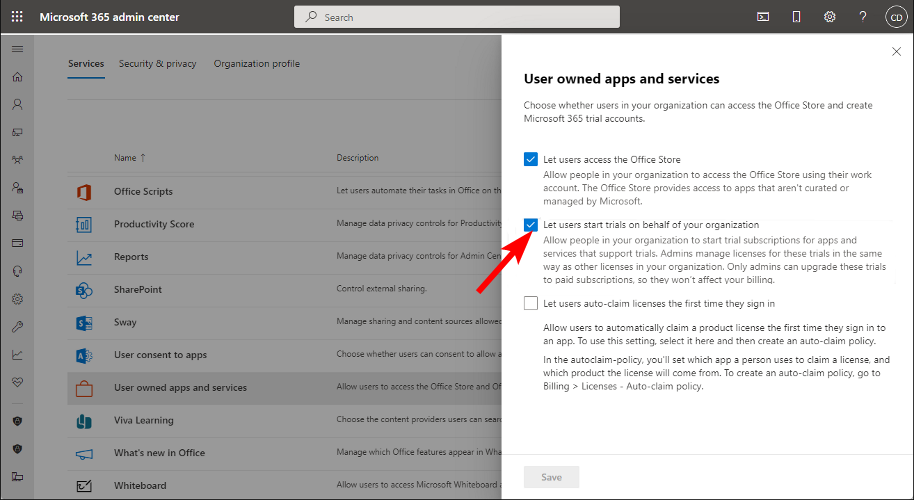
Task: Click the User owned apps shopping bag icon
Action: click(x=84, y=388)
